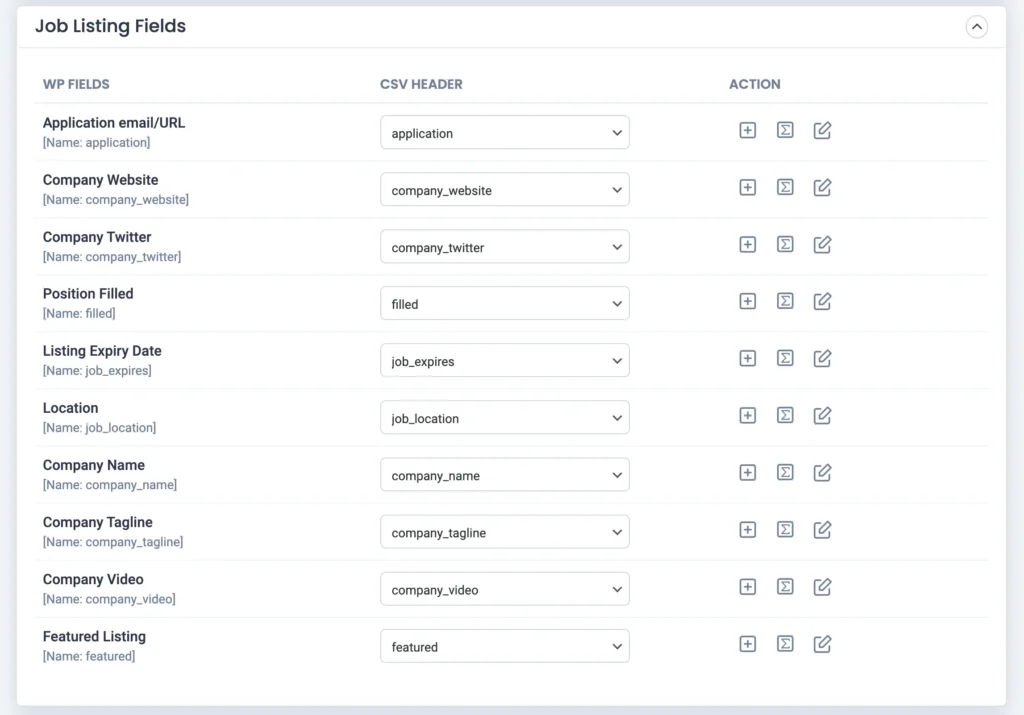1024x715 pixels.
Task: Expand the job_expires CSV header select
Action: tap(504, 361)
